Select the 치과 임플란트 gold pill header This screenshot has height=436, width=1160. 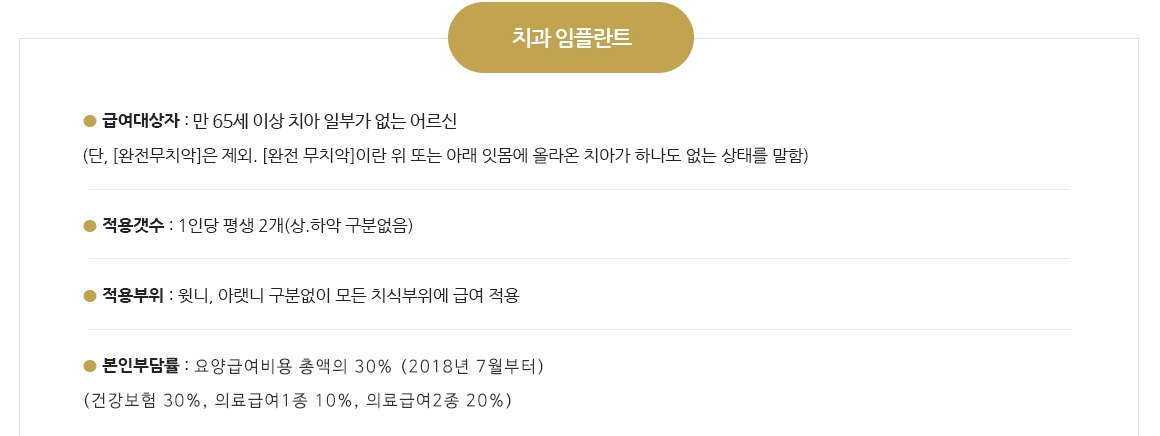(x=571, y=38)
